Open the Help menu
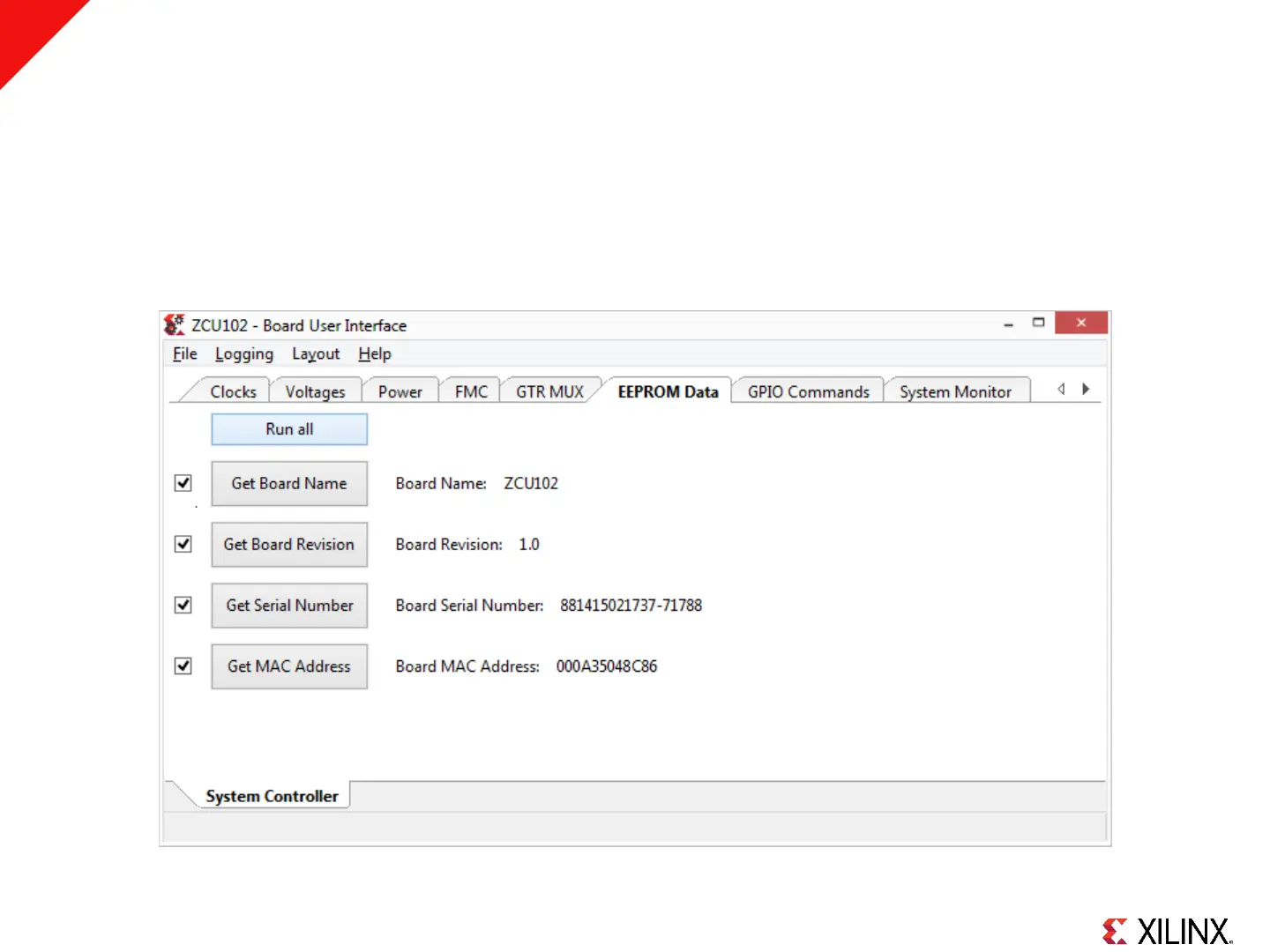1270x952 pixels. [x=375, y=354]
